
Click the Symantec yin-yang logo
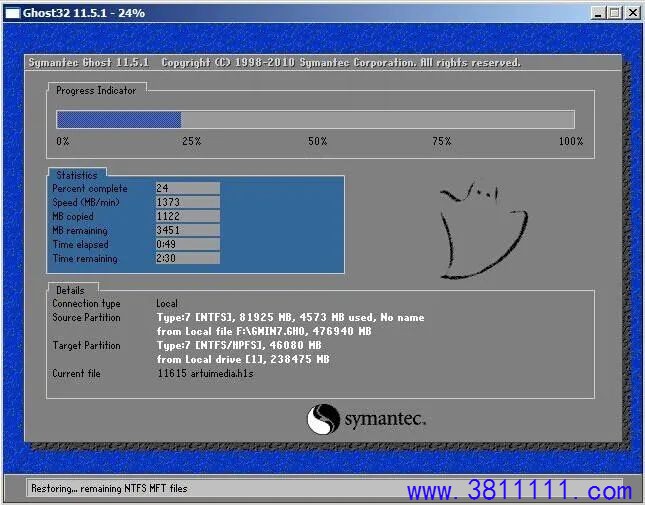point(323,419)
